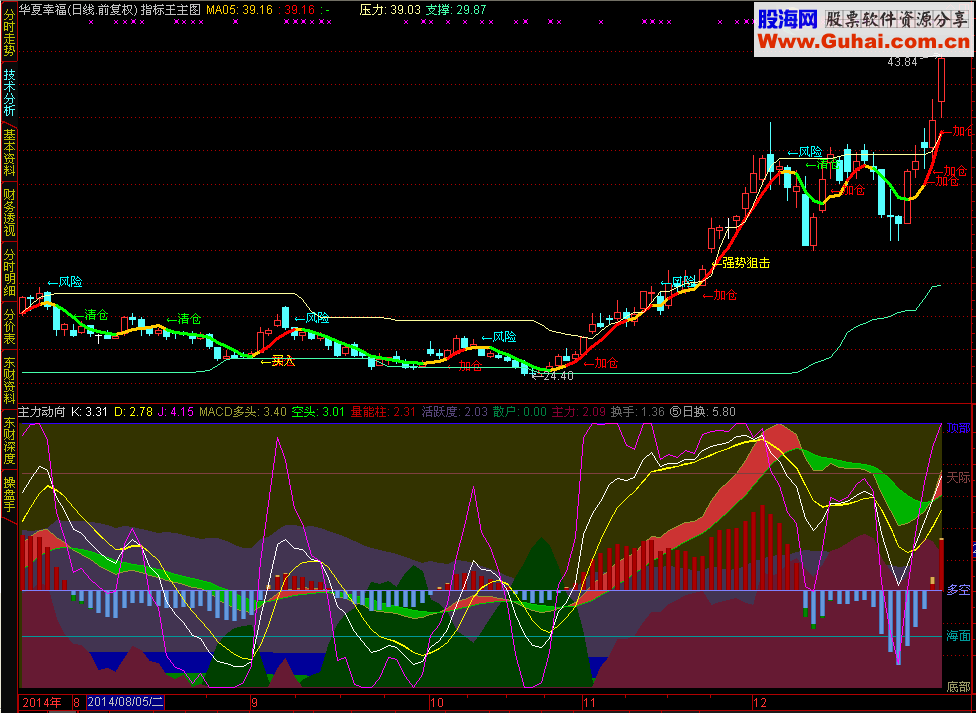The height and width of the screenshot is (713, 976).
Task: Click the 海面 level label at right
Action: 958,636
